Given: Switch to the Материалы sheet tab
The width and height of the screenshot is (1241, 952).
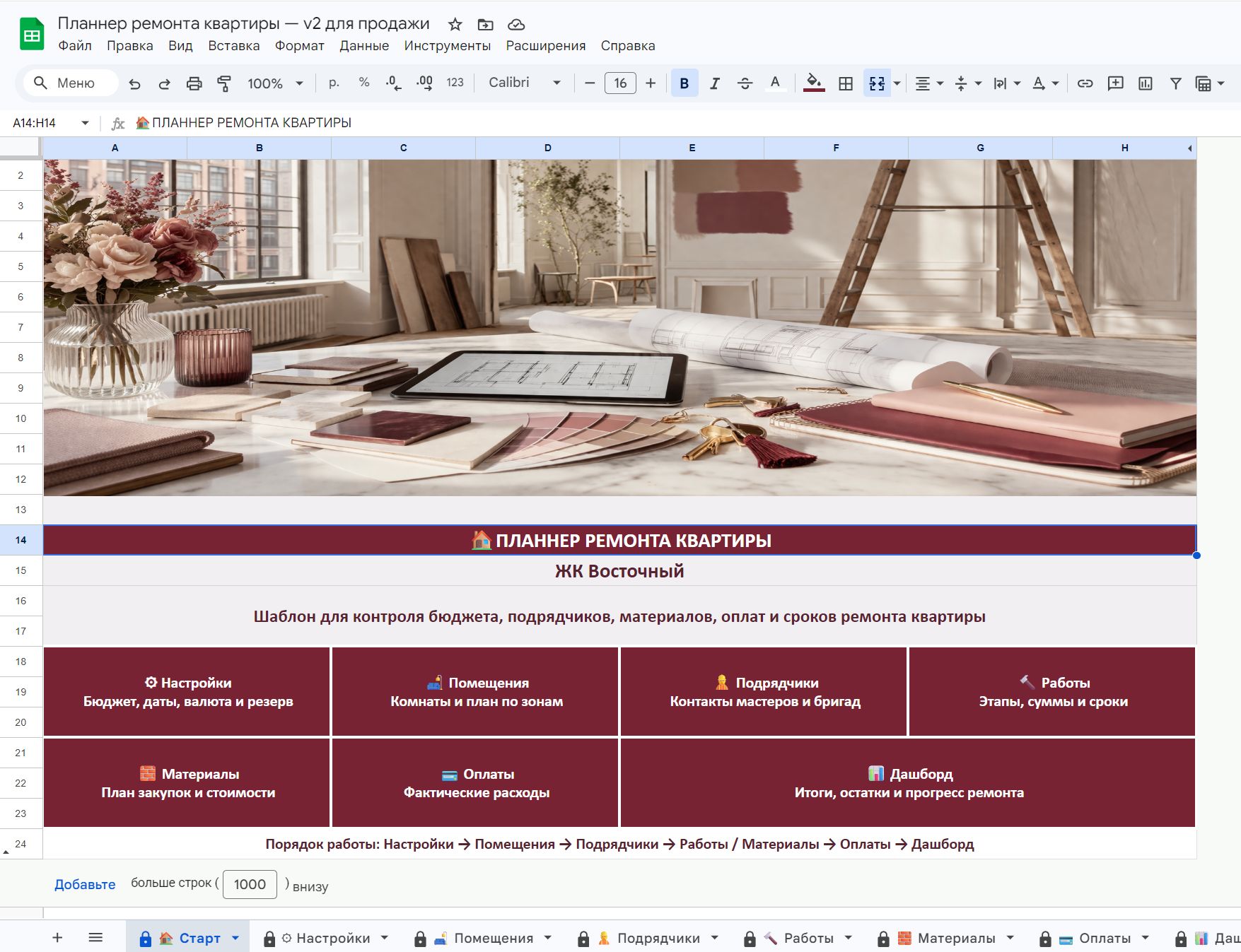Looking at the screenshot, I should pos(955,938).
